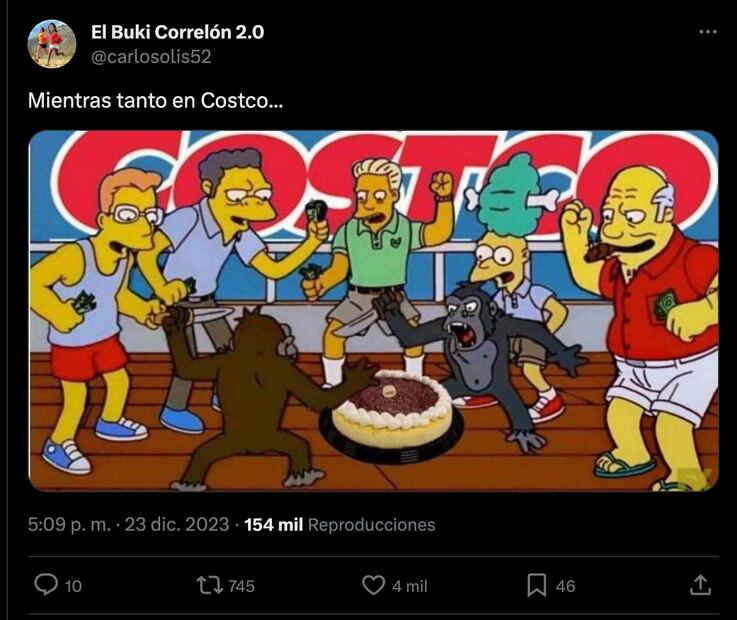This screenshot has height=620, width=737.
Task: Open the Costco Simpsons meme image
Action: click(374, 311)
